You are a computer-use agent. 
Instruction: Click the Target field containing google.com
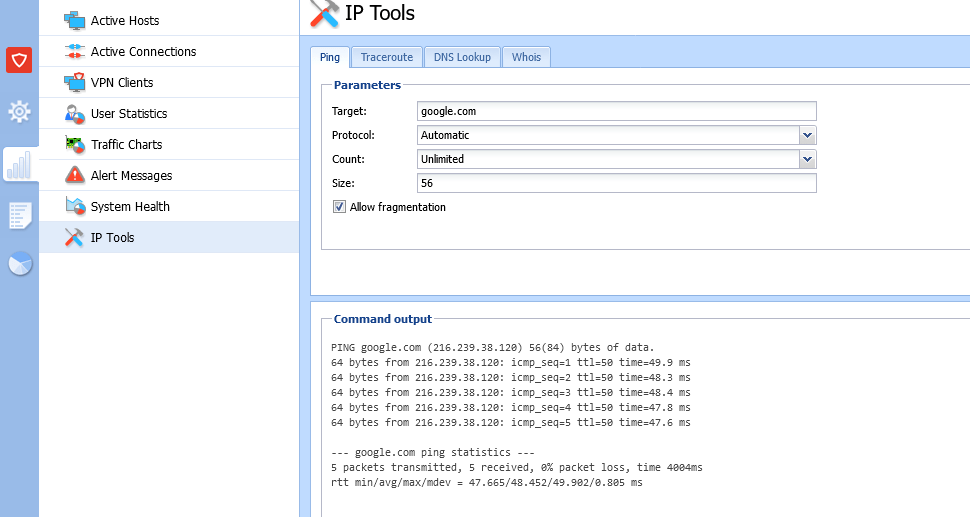[x=616, y=111]
